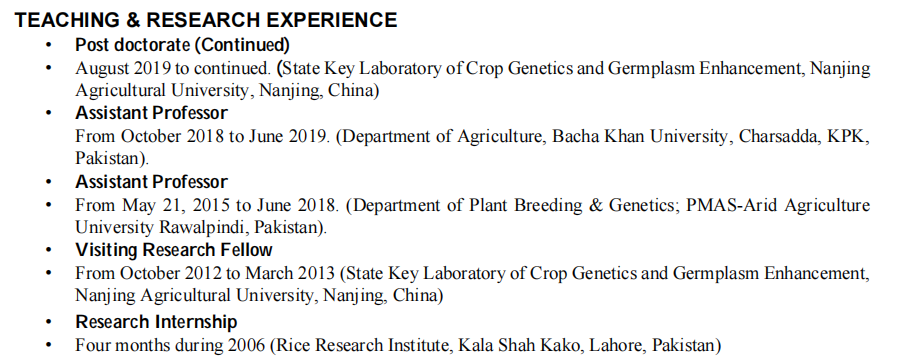Click the Kala Shah Kako, Lahore text
The width and height of the screenshot is (908, 364).
pyautogui.click(x=551, y=345)
